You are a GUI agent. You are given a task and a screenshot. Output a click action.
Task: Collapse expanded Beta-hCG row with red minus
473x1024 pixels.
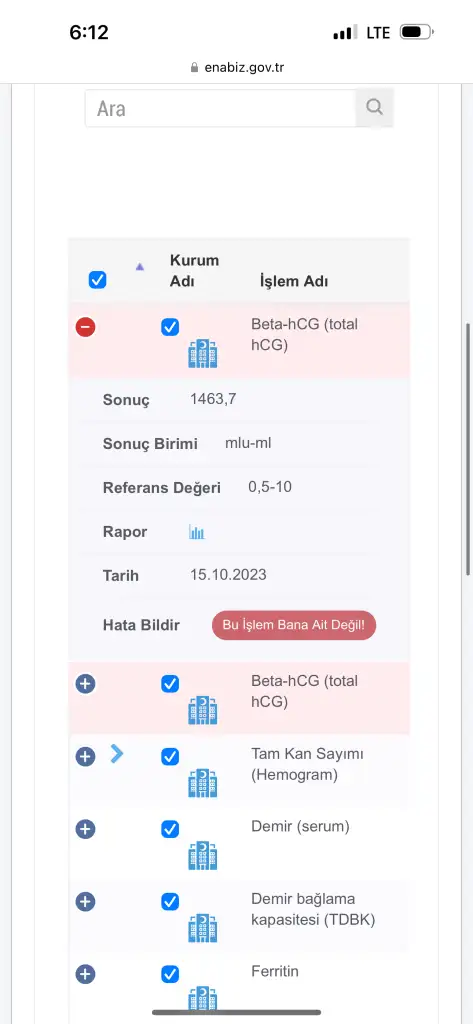86,327
